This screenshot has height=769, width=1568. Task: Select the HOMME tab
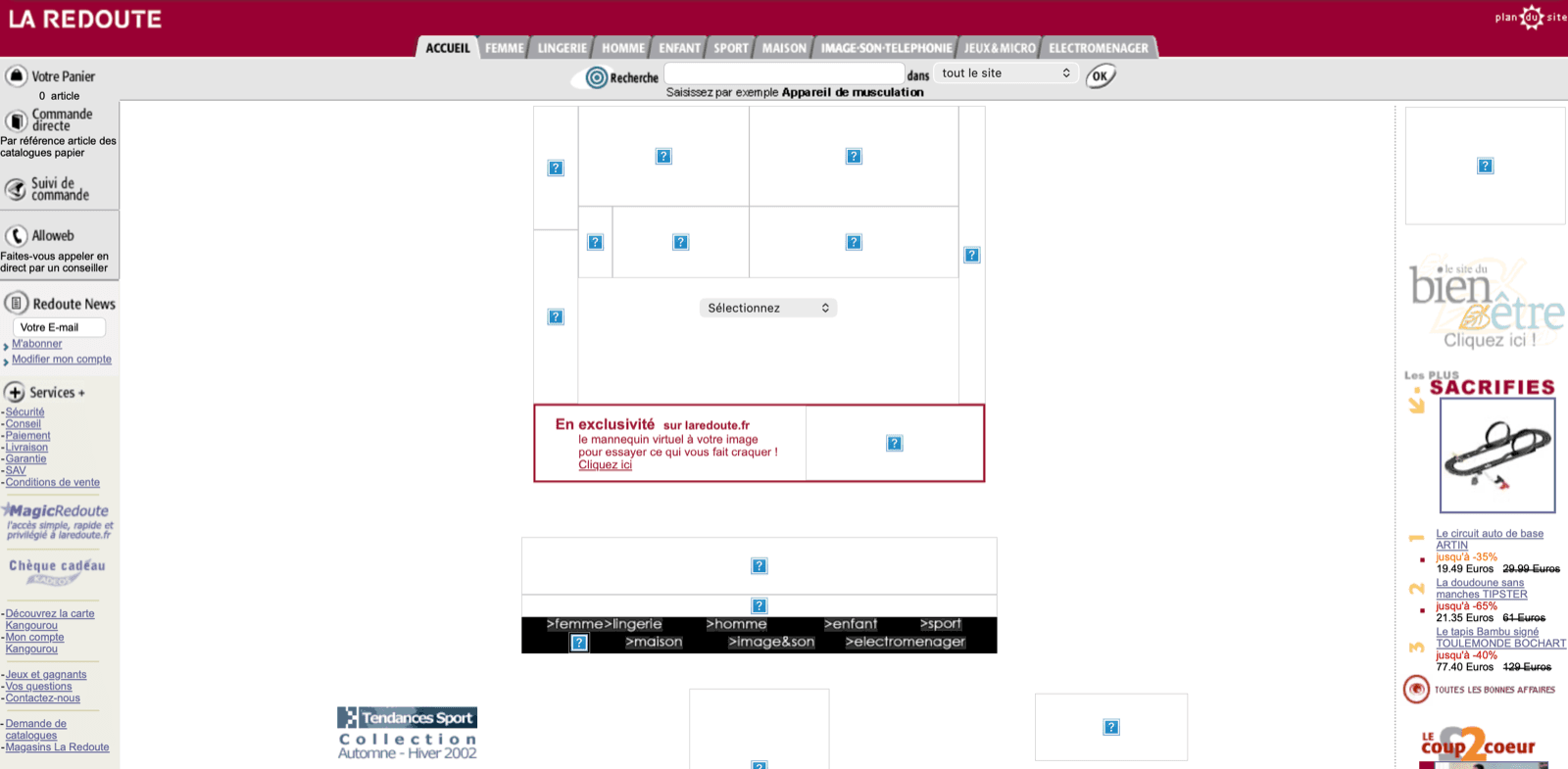tap(623, 47)
